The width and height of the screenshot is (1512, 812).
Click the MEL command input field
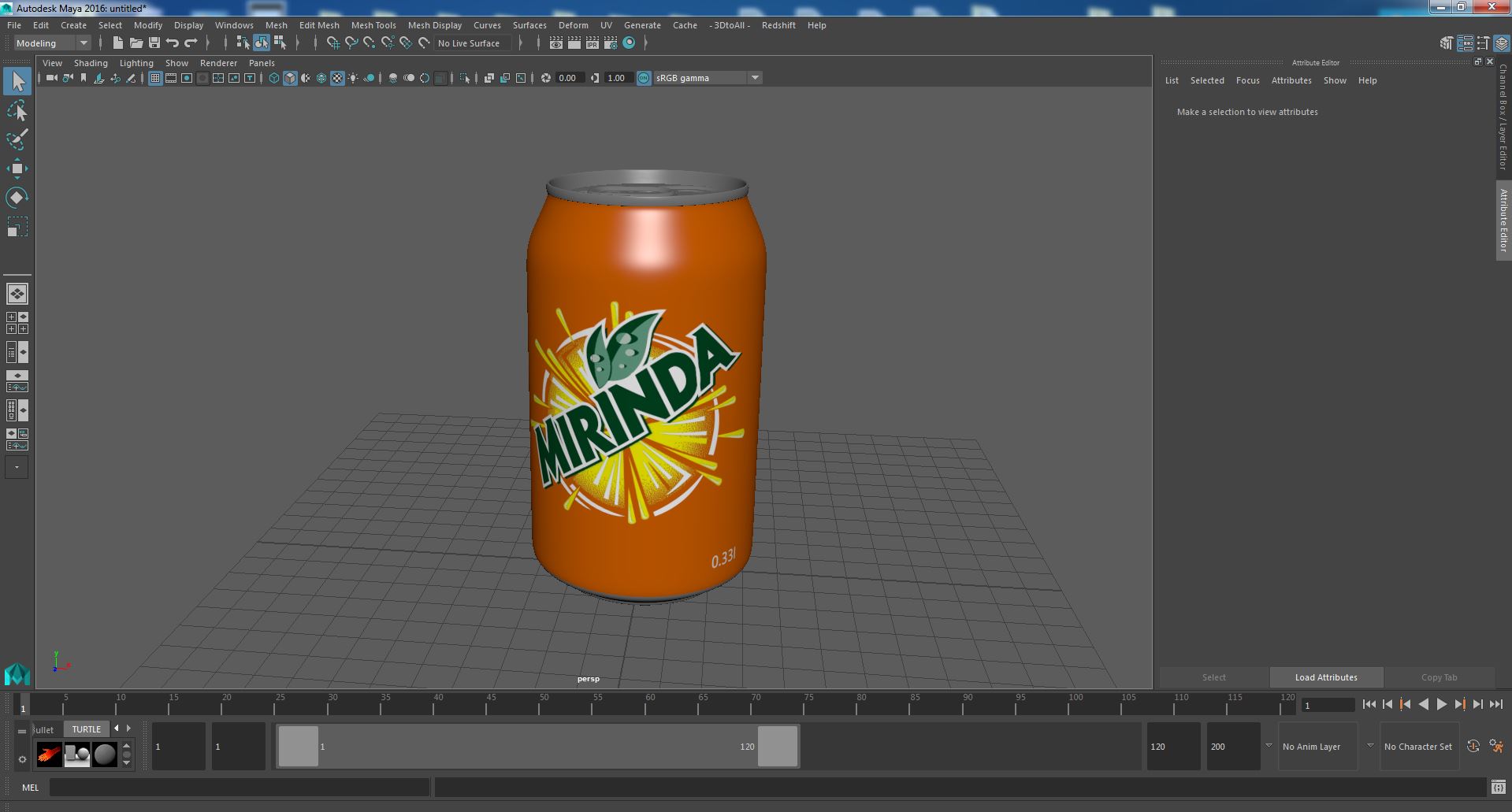coord(239,787)
